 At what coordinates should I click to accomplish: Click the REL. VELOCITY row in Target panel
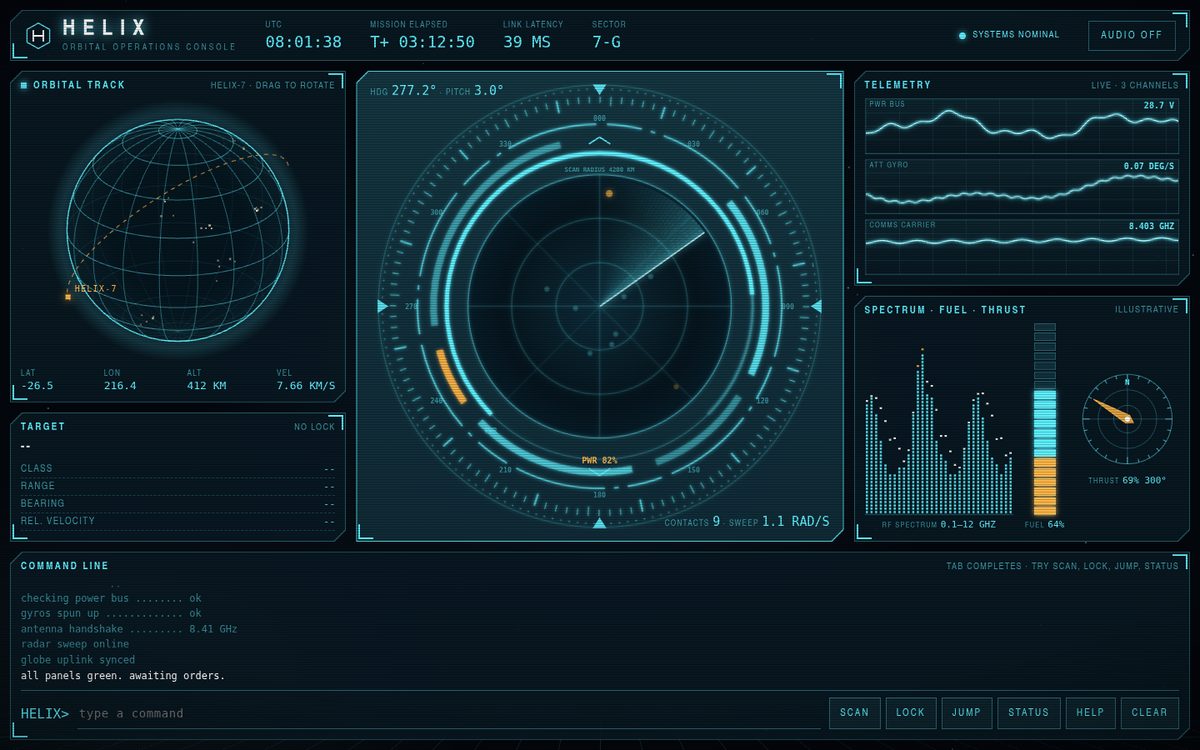[178, 521]
